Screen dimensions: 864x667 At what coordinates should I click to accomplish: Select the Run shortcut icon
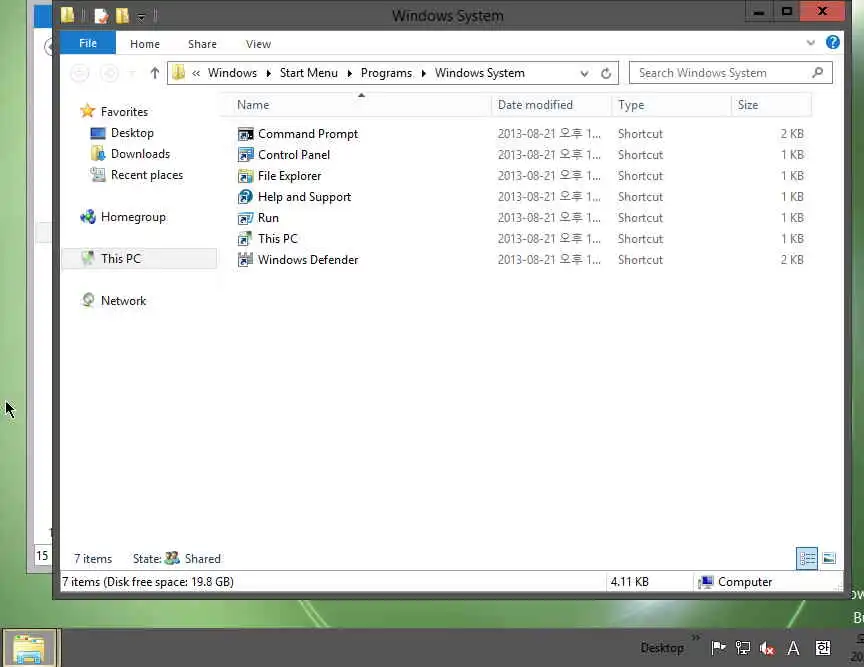[x=245, y=218]
